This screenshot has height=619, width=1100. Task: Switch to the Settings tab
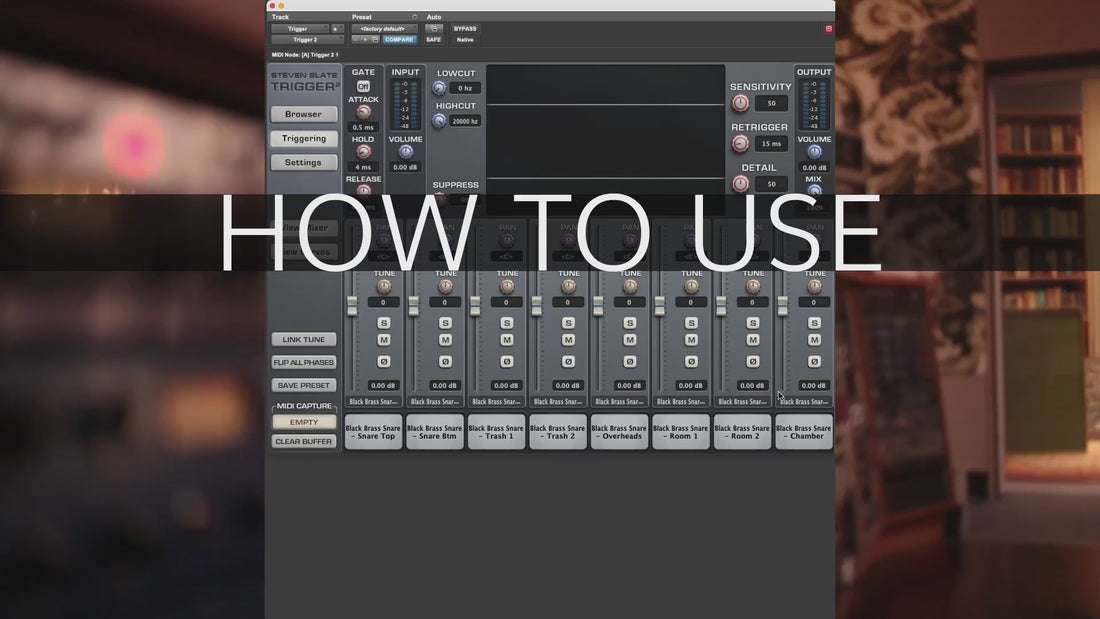click(x=304, y=162)
